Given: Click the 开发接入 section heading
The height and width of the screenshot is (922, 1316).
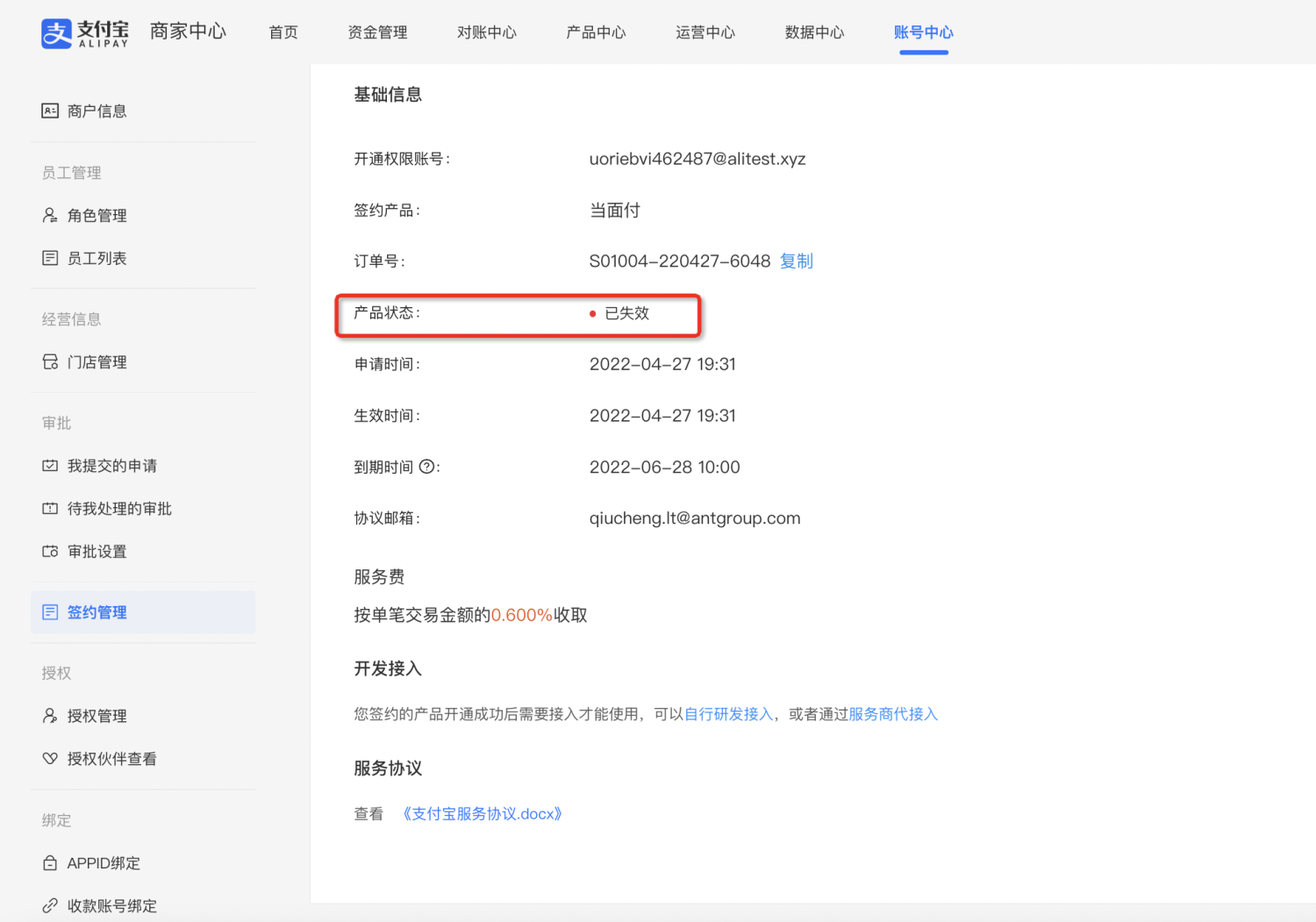Looking at the screenshot, I should pos(388,668).
